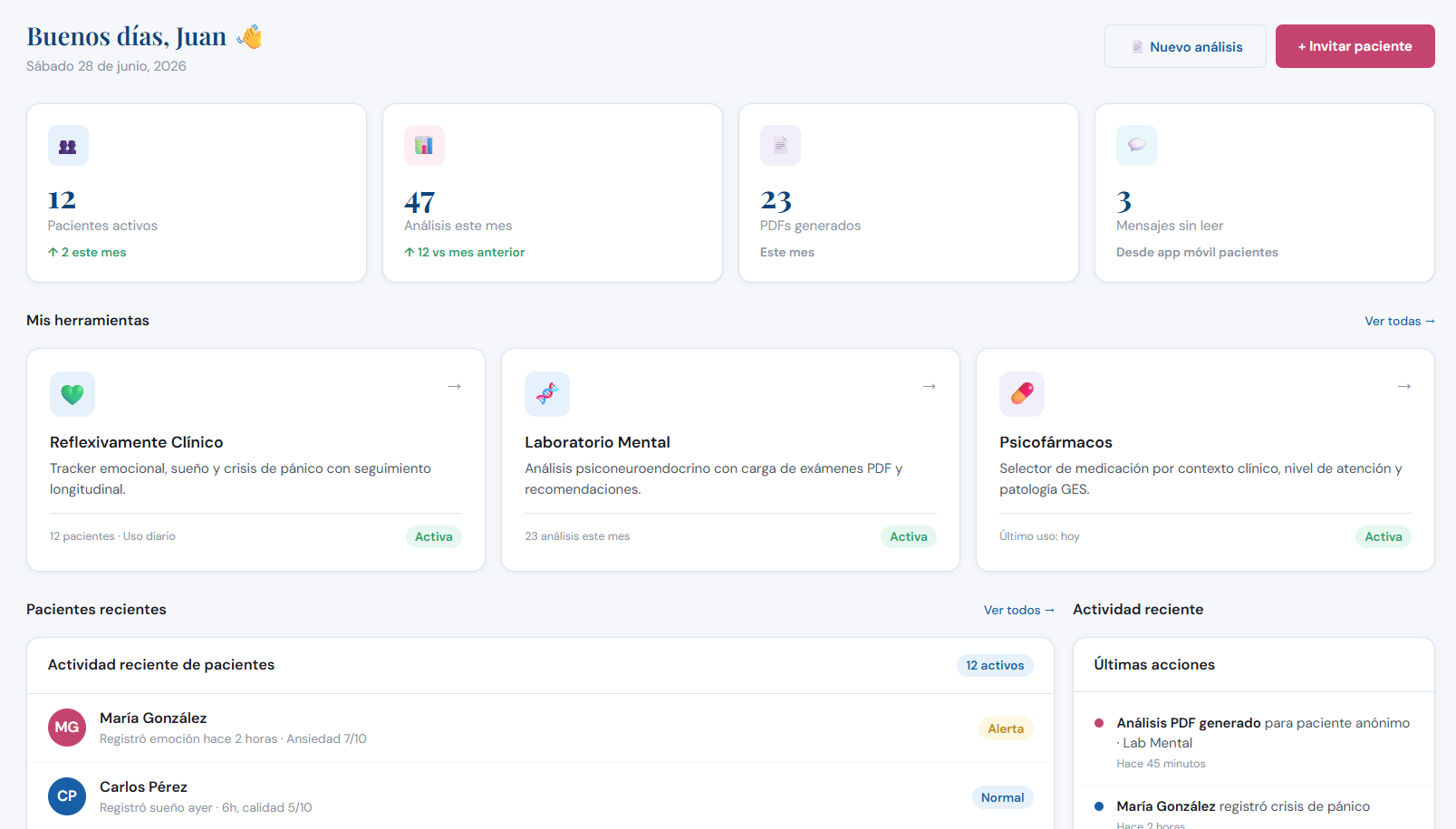Click the Normal badge for Carlos Pérez

(x=1002, y=797)
